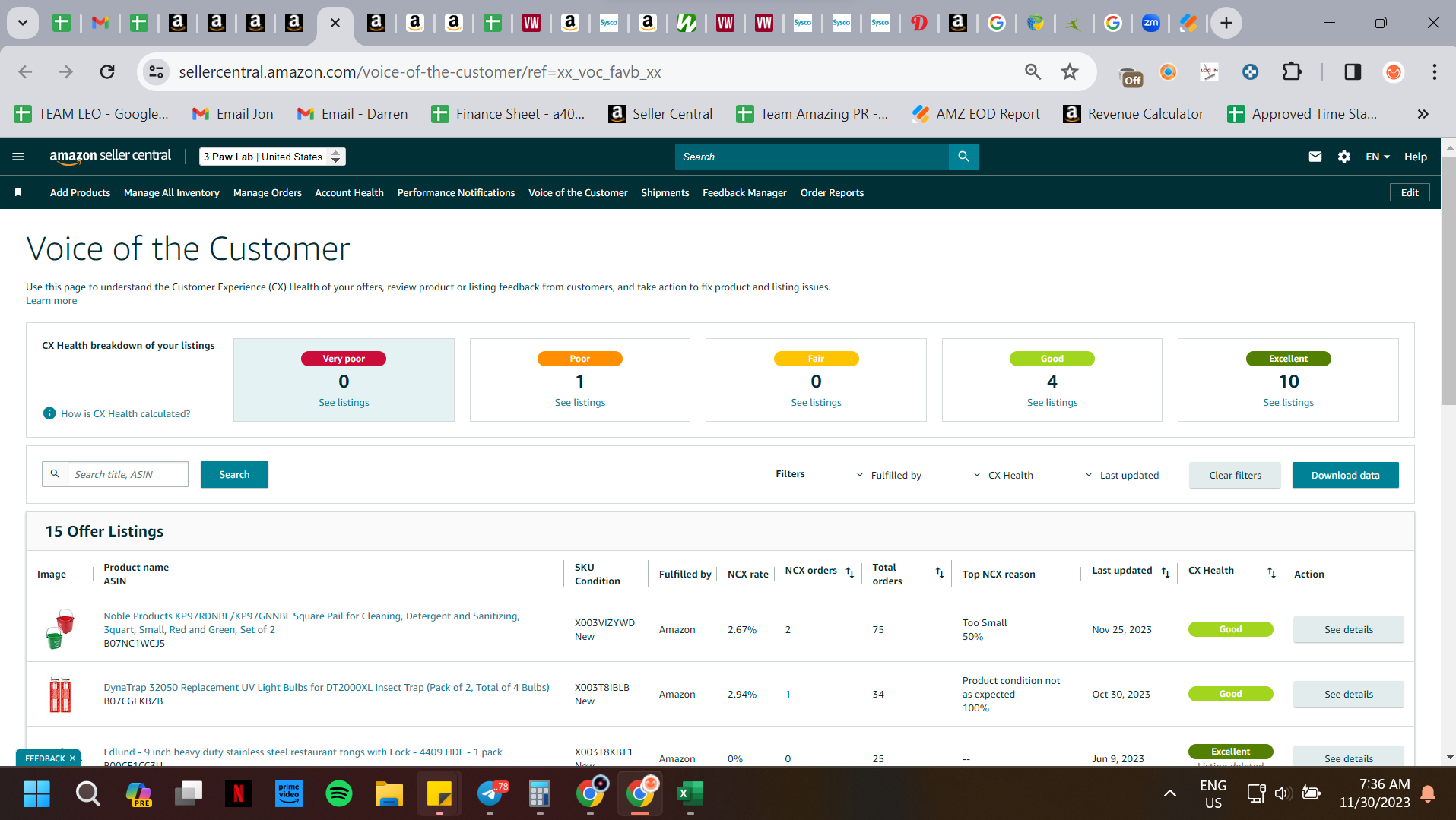
Task: Open the Windows Start menu
Action: click(36, 794)
